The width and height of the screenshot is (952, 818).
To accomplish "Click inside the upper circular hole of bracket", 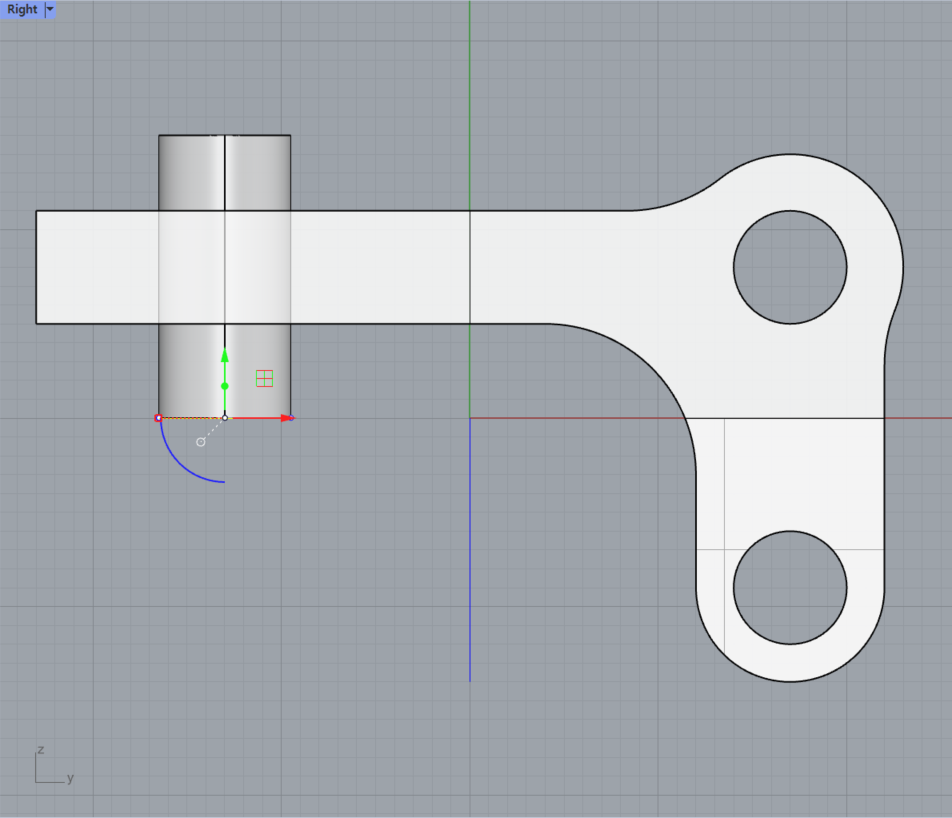I will coord(790,267).
